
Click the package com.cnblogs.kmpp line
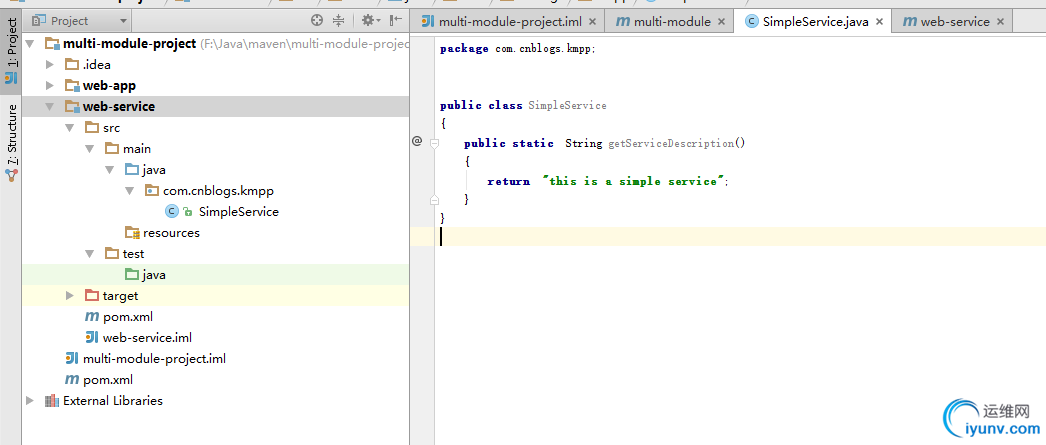tap(517, 49)
